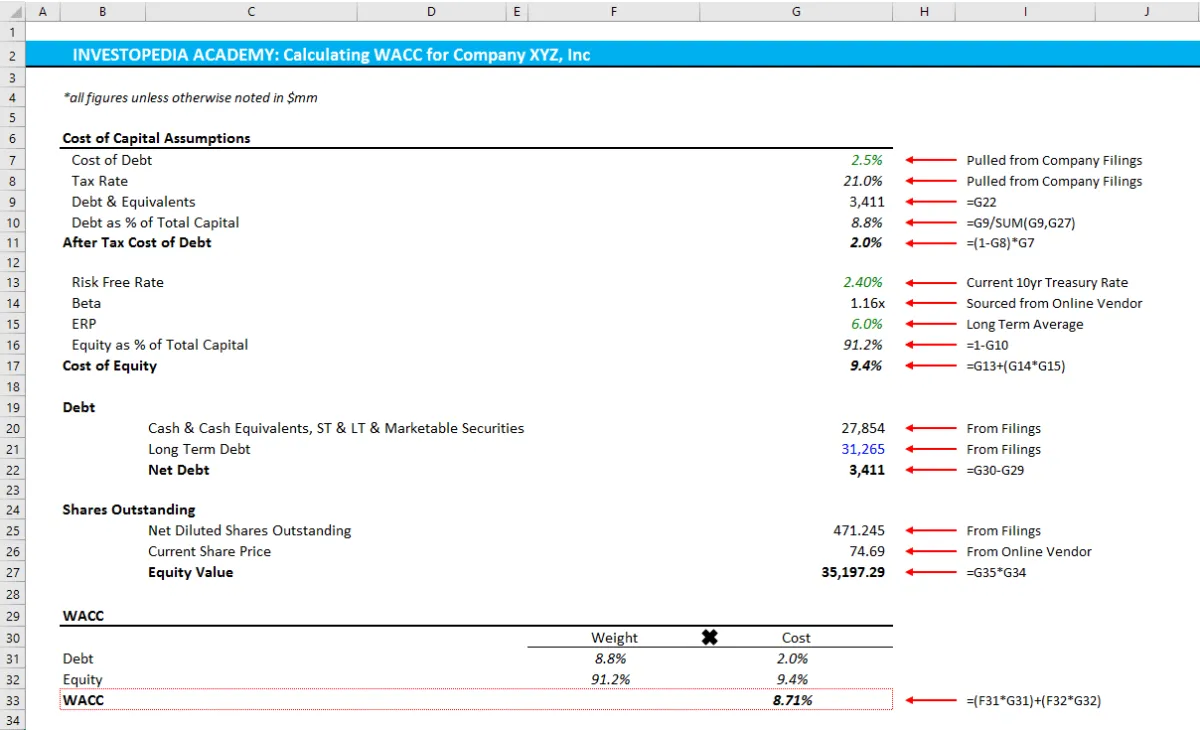
Task: Select column C header
Action: point(250,11)
